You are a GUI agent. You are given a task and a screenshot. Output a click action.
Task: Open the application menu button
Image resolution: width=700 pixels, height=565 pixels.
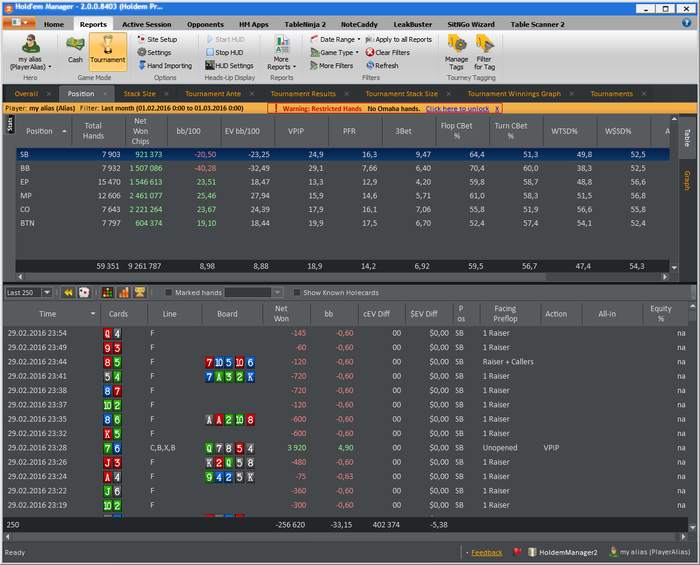(x=17, y=22)
